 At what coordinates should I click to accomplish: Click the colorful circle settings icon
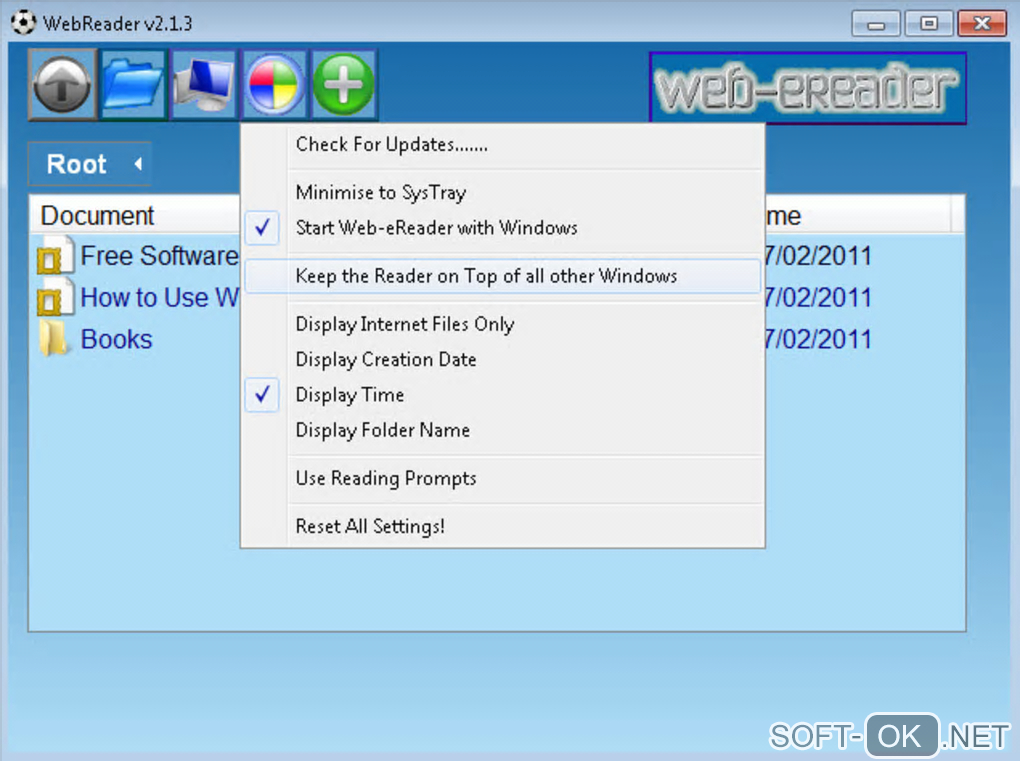click(274, 85)
